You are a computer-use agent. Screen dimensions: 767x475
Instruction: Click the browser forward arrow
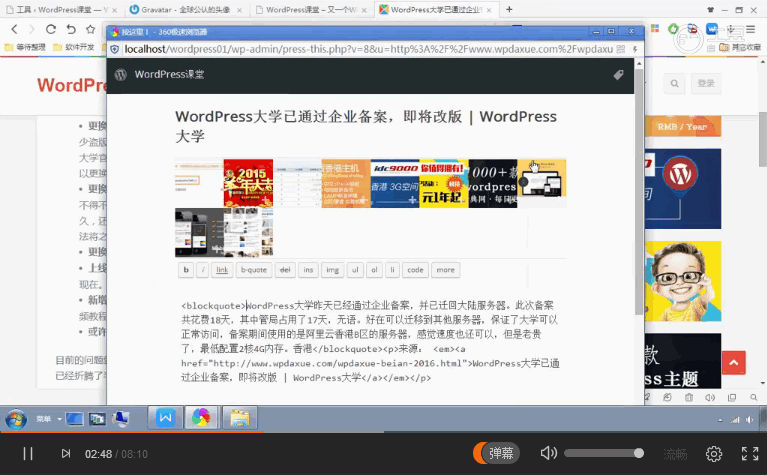click(32, 29)
